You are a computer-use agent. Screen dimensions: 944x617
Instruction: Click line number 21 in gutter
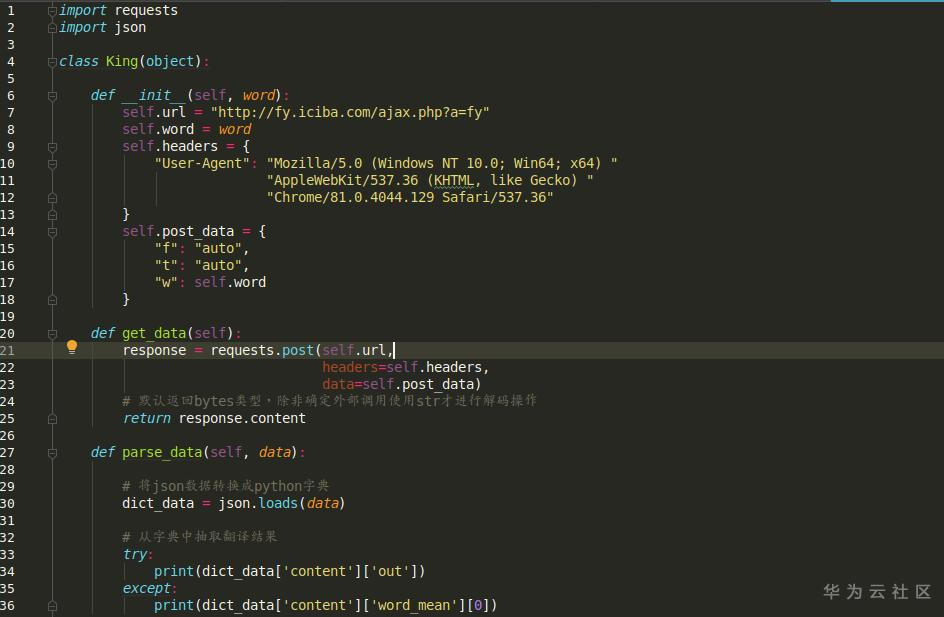click(7, 350)
